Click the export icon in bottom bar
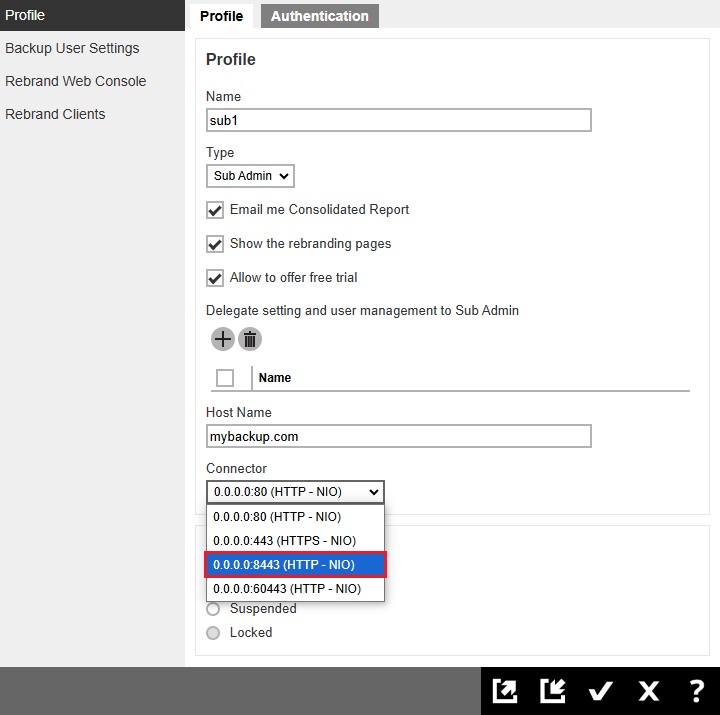Image resolution: width=720 pixels, height=715 pixels. pyautogui.click(x=505, y=691)
